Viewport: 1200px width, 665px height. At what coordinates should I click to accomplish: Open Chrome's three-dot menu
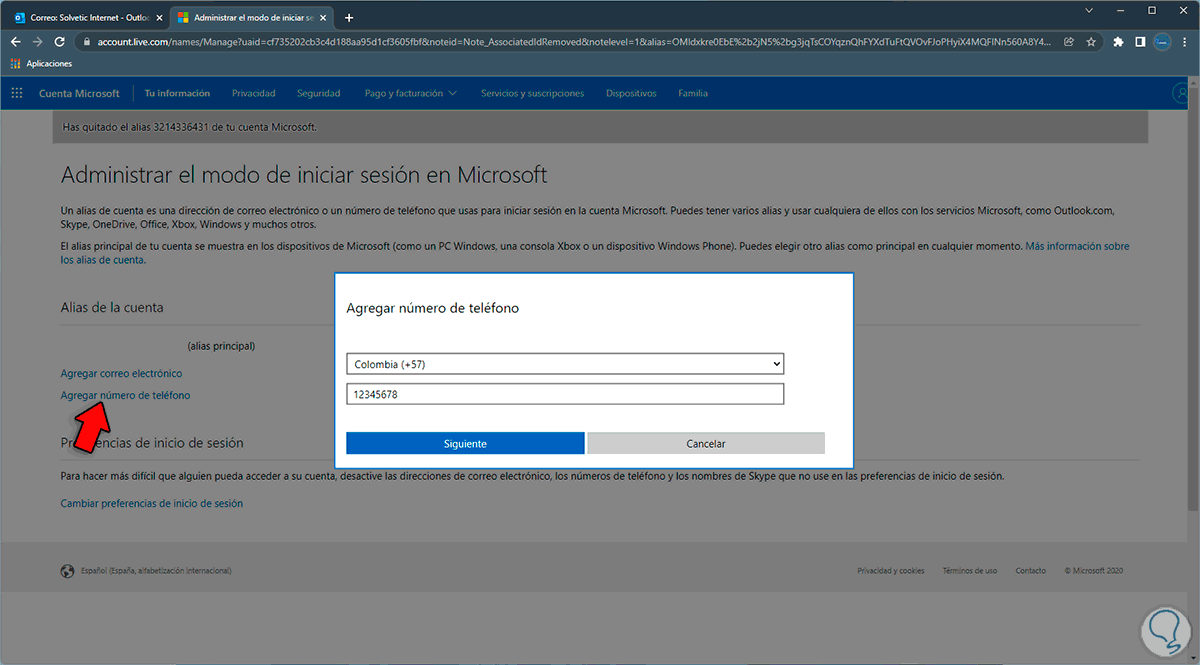coord(1184,42)
